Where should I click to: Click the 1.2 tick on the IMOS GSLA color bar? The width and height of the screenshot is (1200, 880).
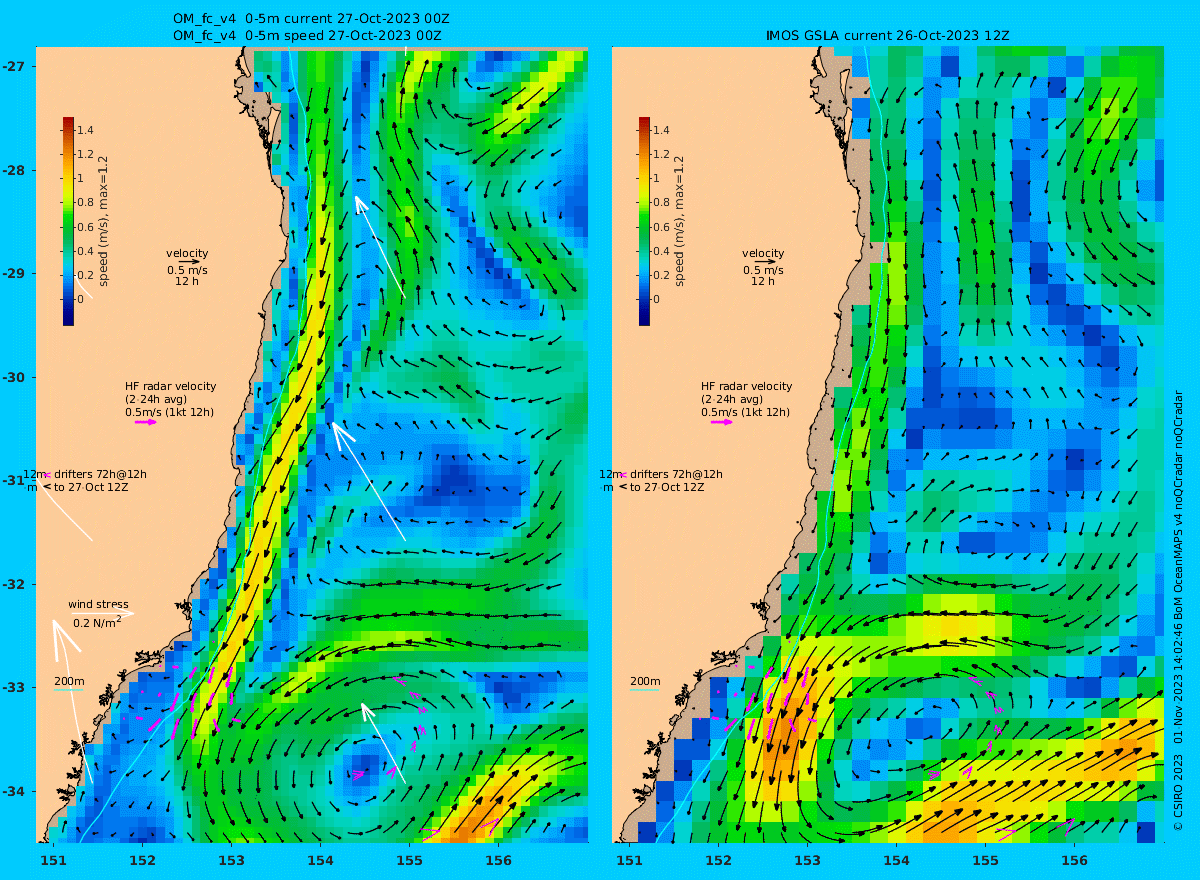click(x=662, y=154)
